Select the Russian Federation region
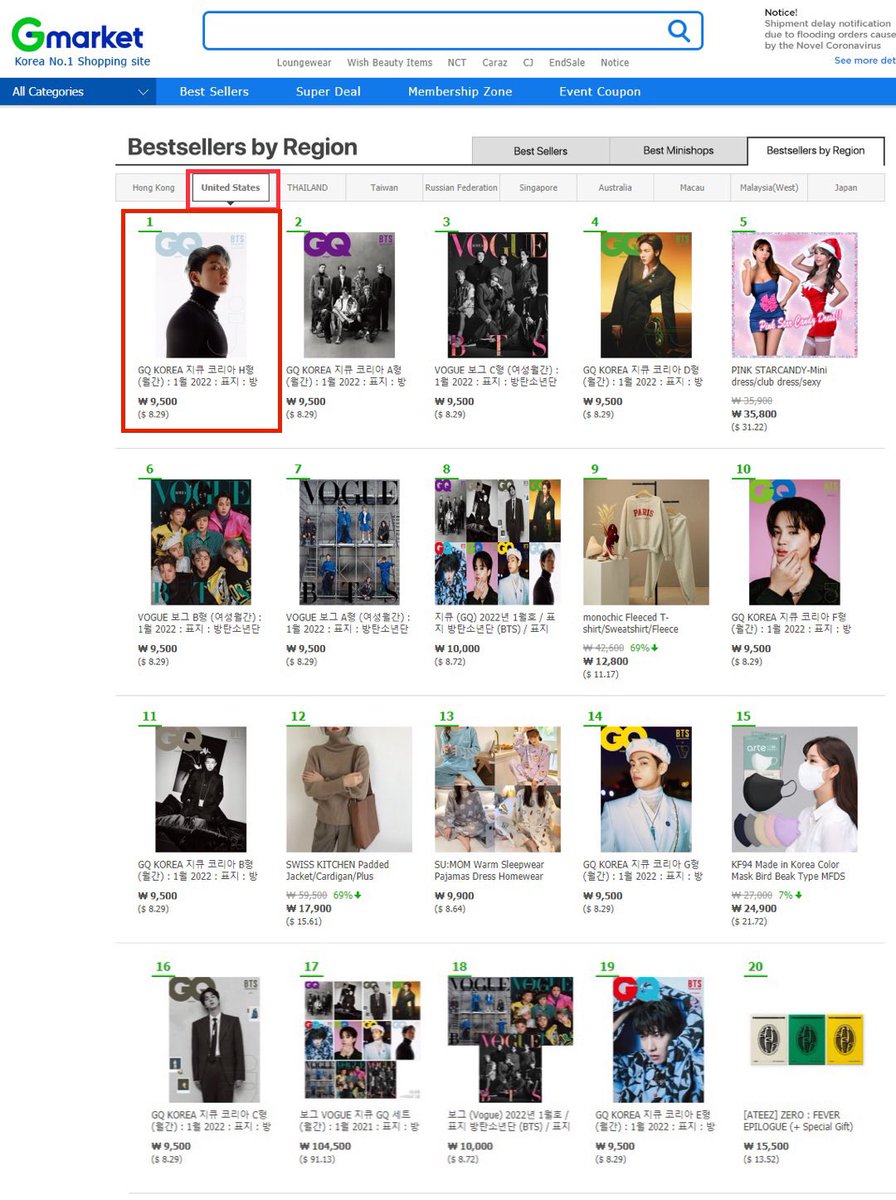Image resolution: width=896 pixels, height=1200 pixels. pyautogui.click(x=461, y=188)
